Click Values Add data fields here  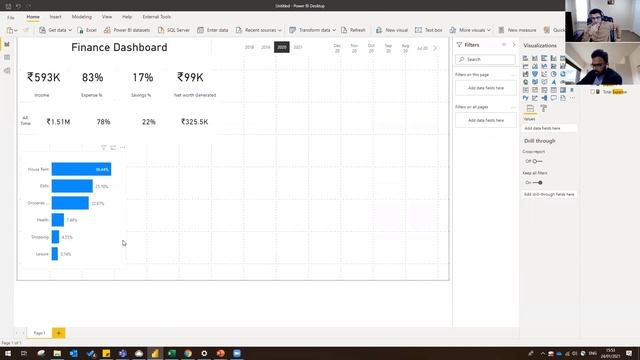(x=549, y=128)
